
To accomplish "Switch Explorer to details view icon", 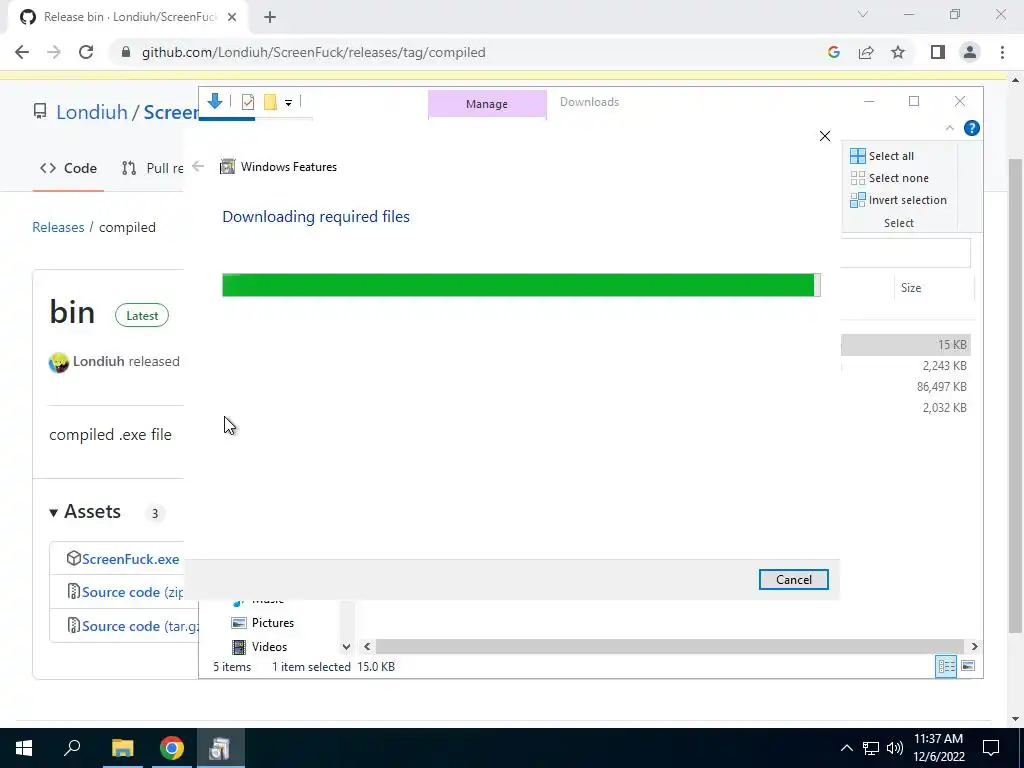I will pyautogui.click(x=946, y=666).
